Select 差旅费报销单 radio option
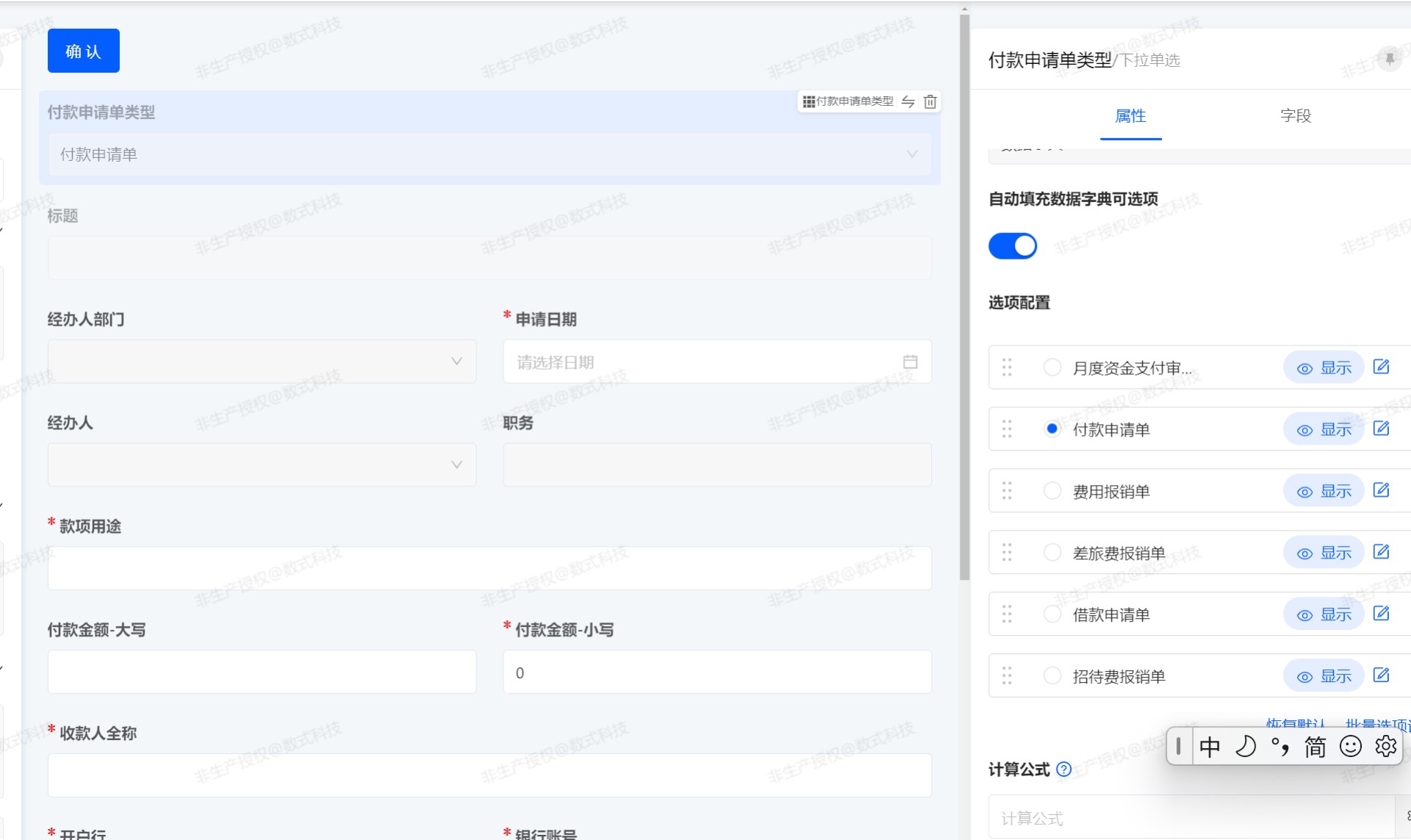1411x840 pixels. coord(1052,552)
